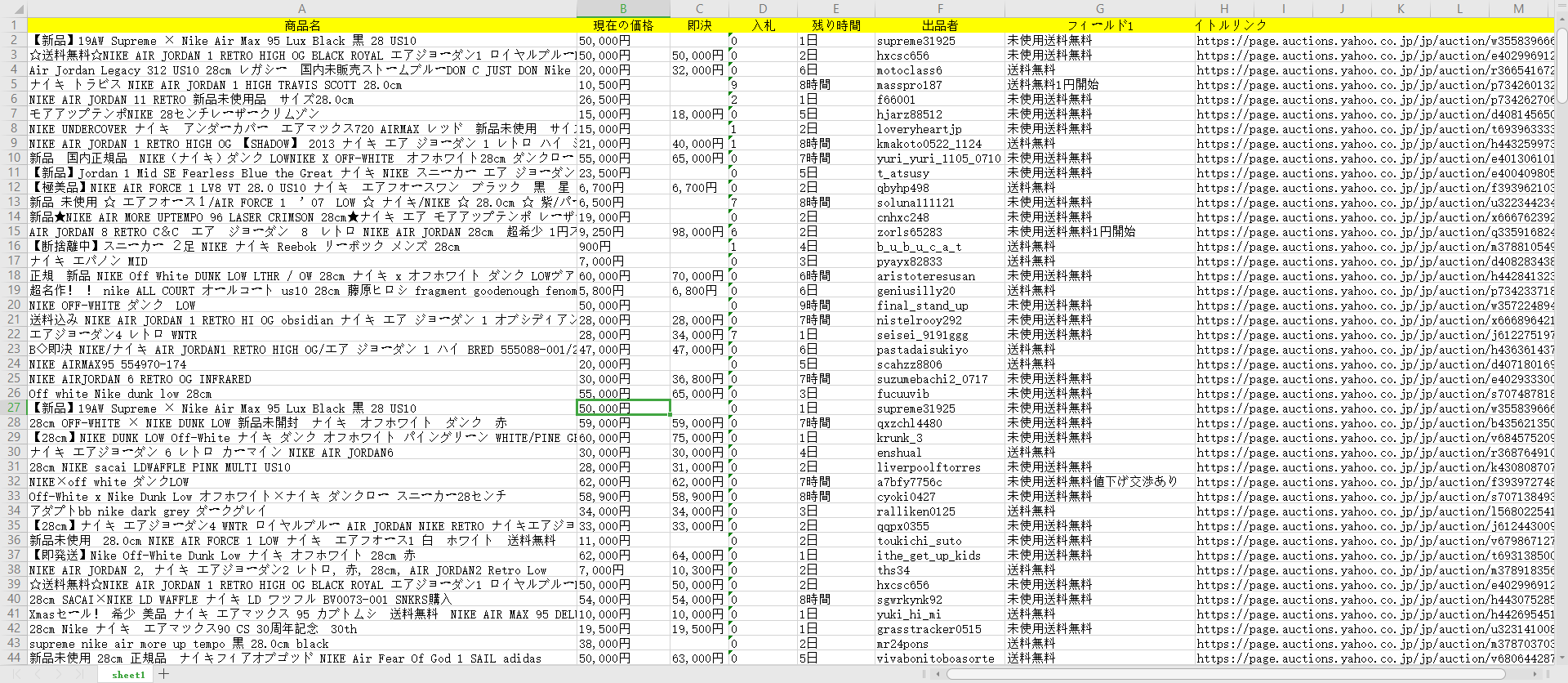Open the auction URL in row 20
Screen dimensions: 1568x683
[x=1375, y=306]
